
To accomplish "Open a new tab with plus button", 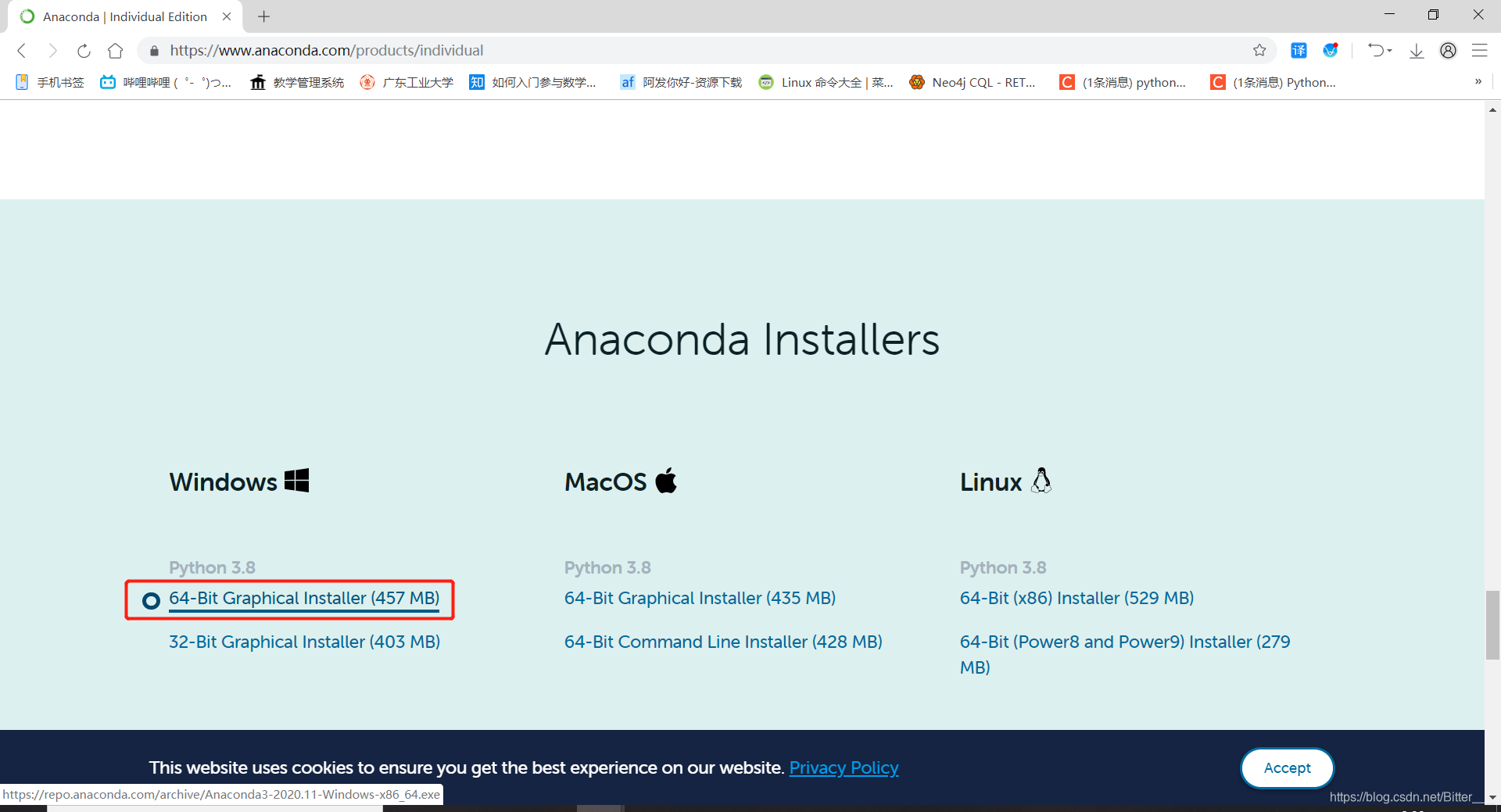I will point(264,16).
